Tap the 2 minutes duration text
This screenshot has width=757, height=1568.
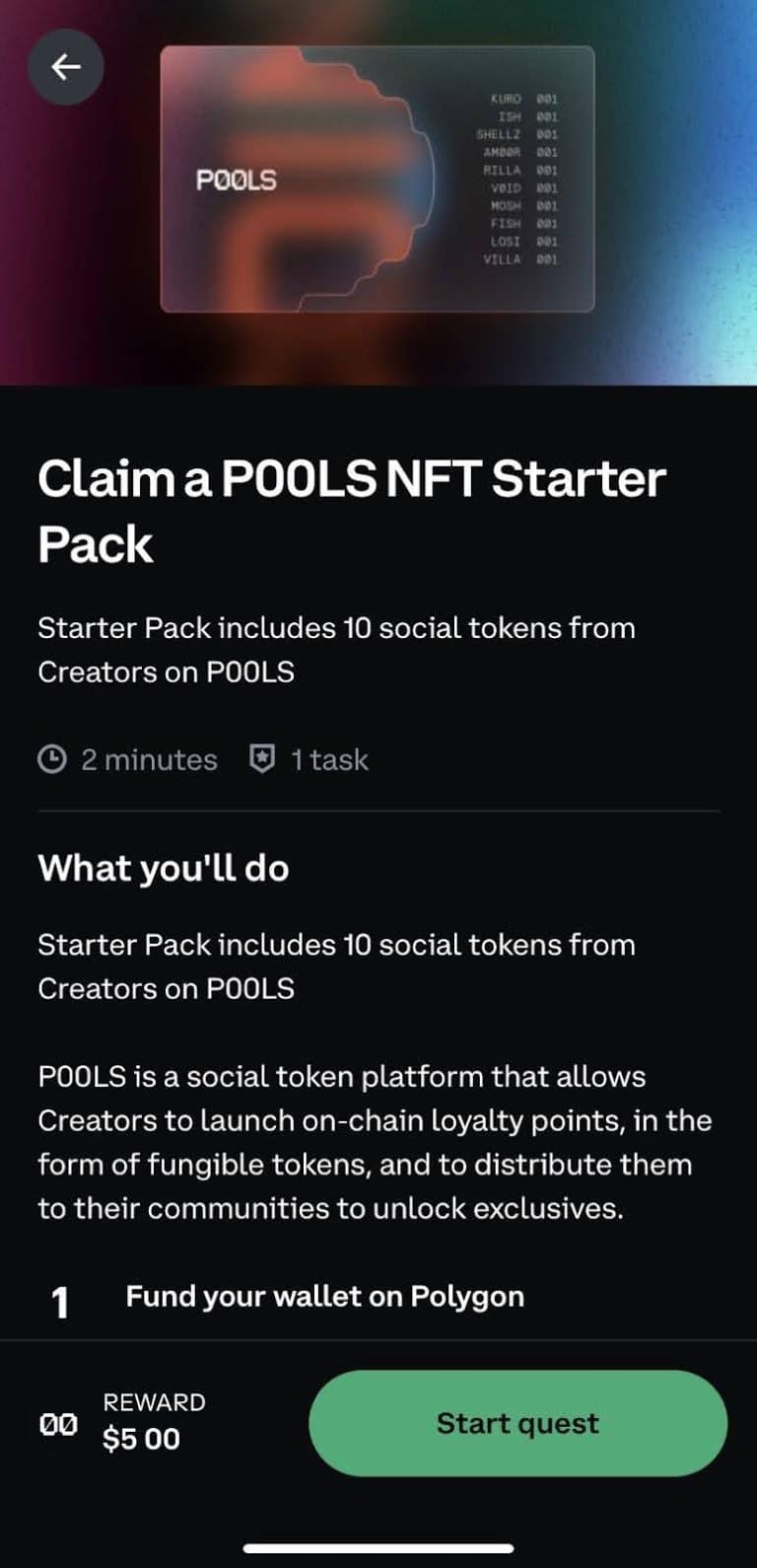click(146, 759)
